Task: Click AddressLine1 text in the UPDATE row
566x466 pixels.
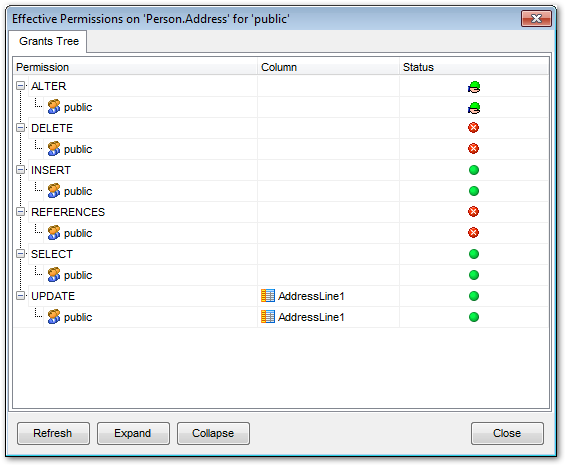Action: (311, 296)
